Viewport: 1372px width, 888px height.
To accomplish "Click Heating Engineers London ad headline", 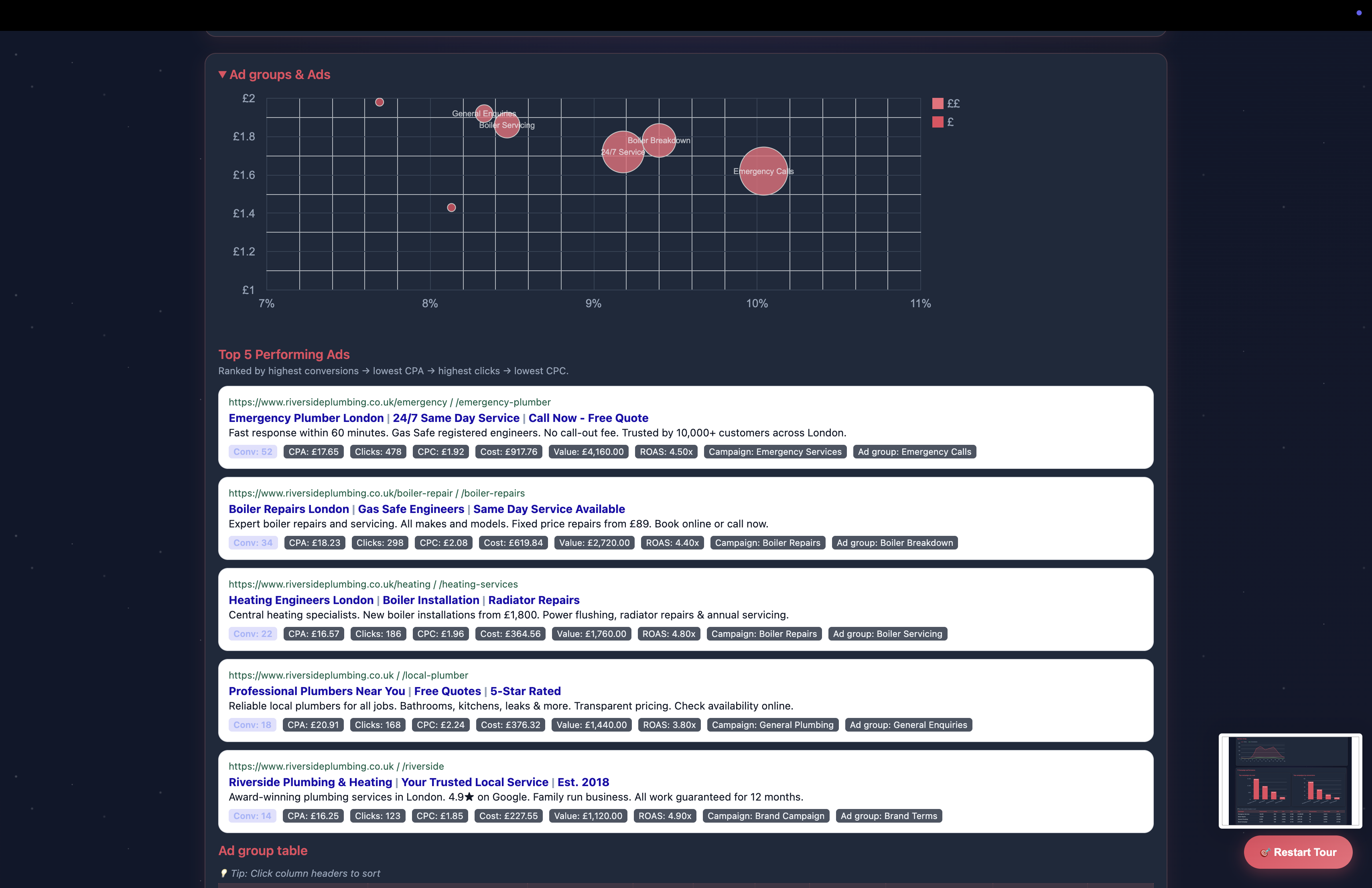I will click(301, 600).
